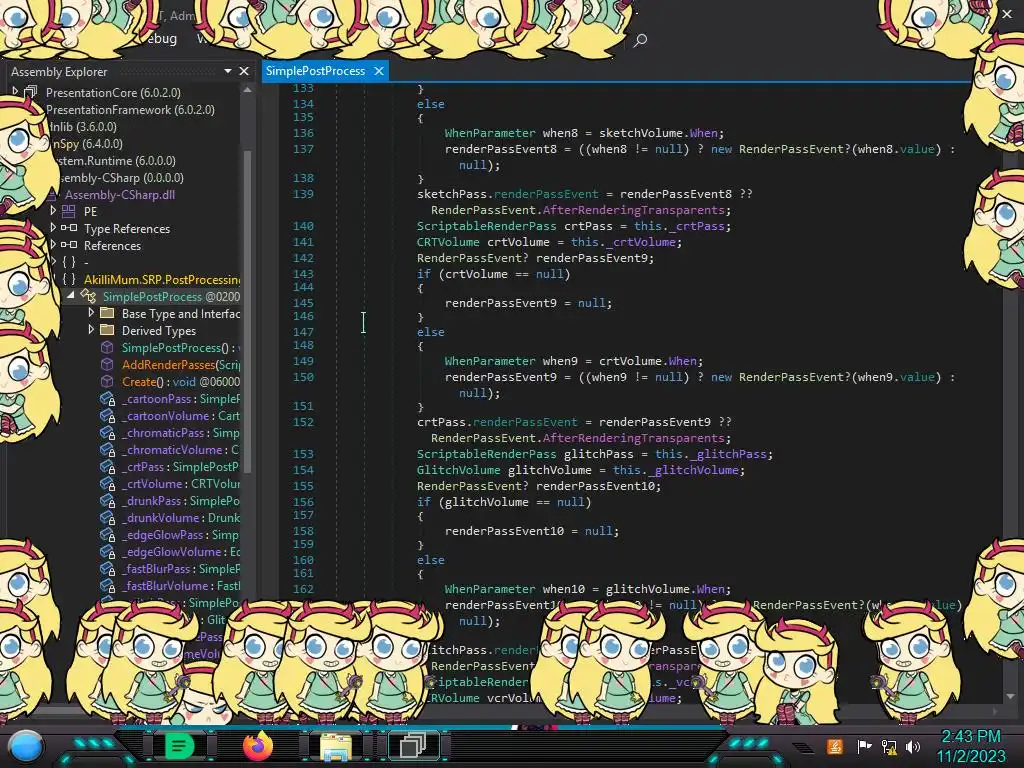
Task: Expand the Type References node
Action: click(53, 227)
